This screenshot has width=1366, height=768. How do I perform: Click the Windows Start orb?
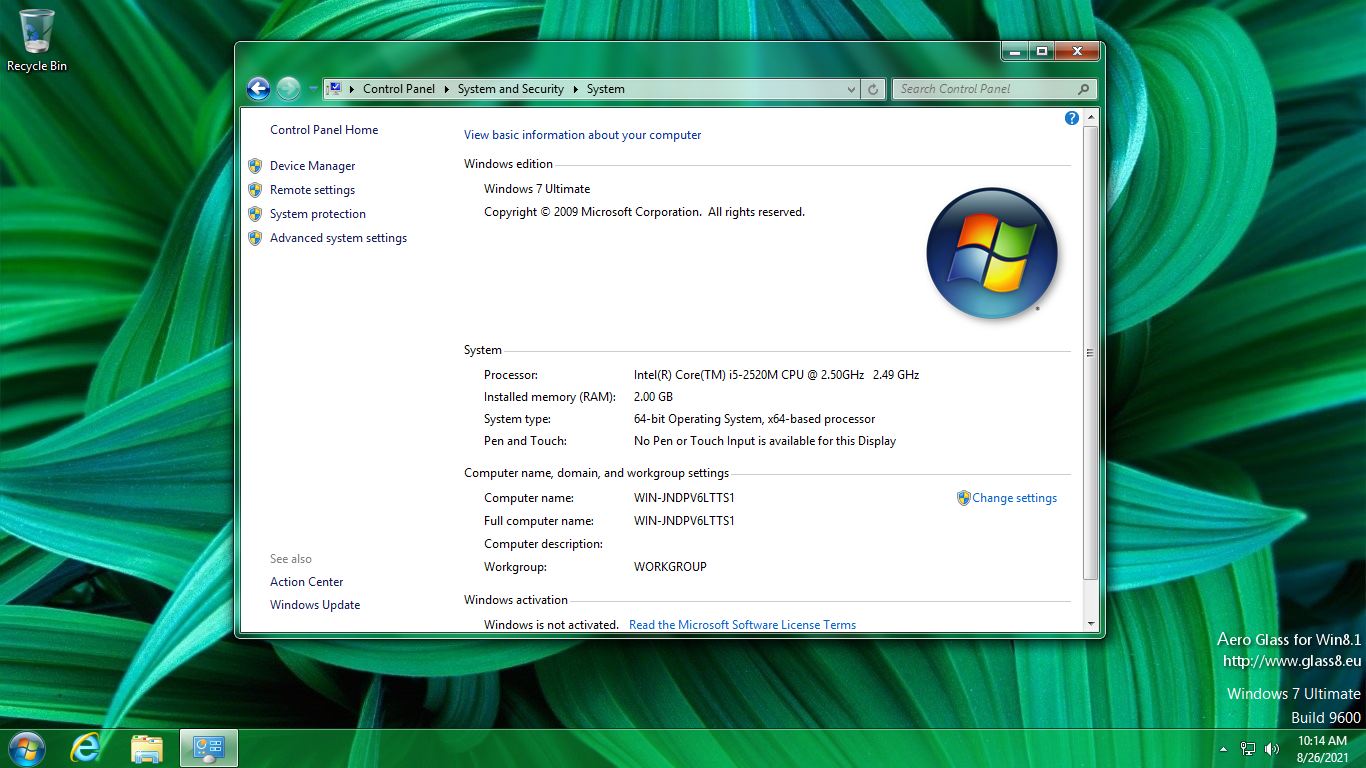click(25, 748)
